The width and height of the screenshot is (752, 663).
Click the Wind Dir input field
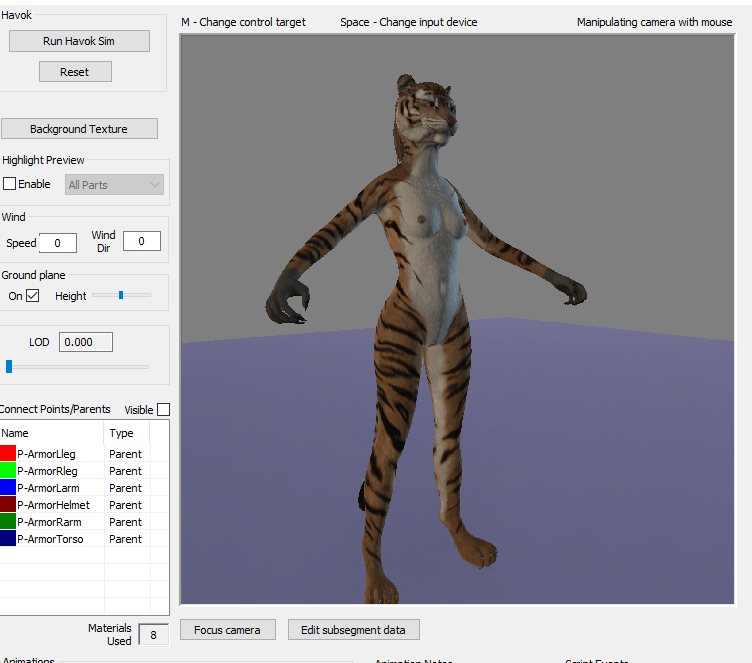click(x=141, y=241)
